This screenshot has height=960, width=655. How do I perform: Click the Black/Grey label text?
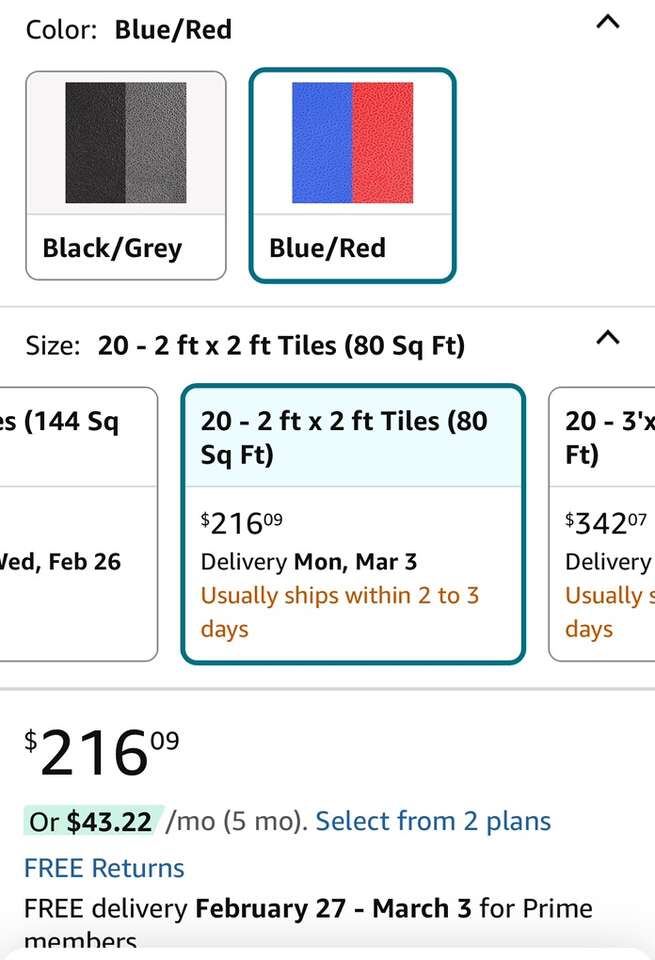click(112, 248)
